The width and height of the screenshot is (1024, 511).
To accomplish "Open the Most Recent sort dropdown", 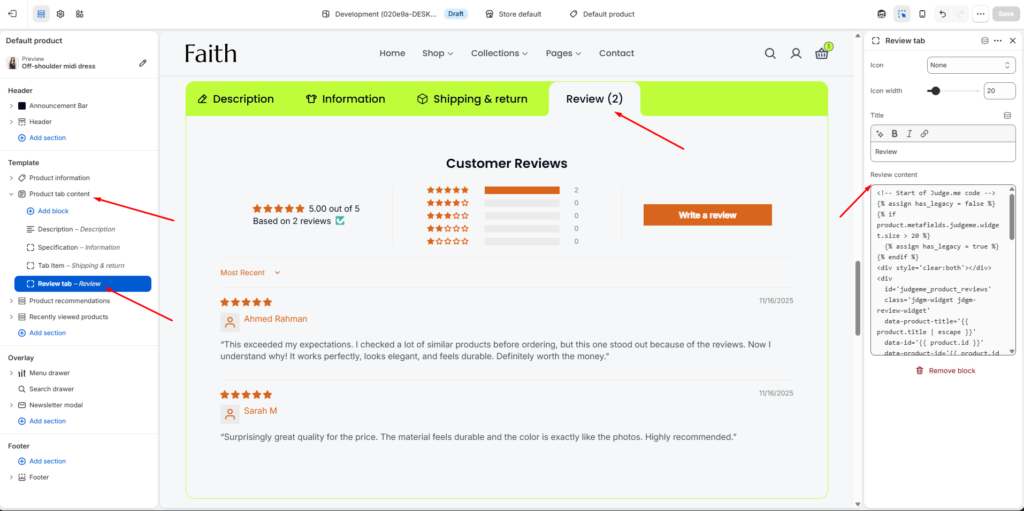I will pos(250,272).
